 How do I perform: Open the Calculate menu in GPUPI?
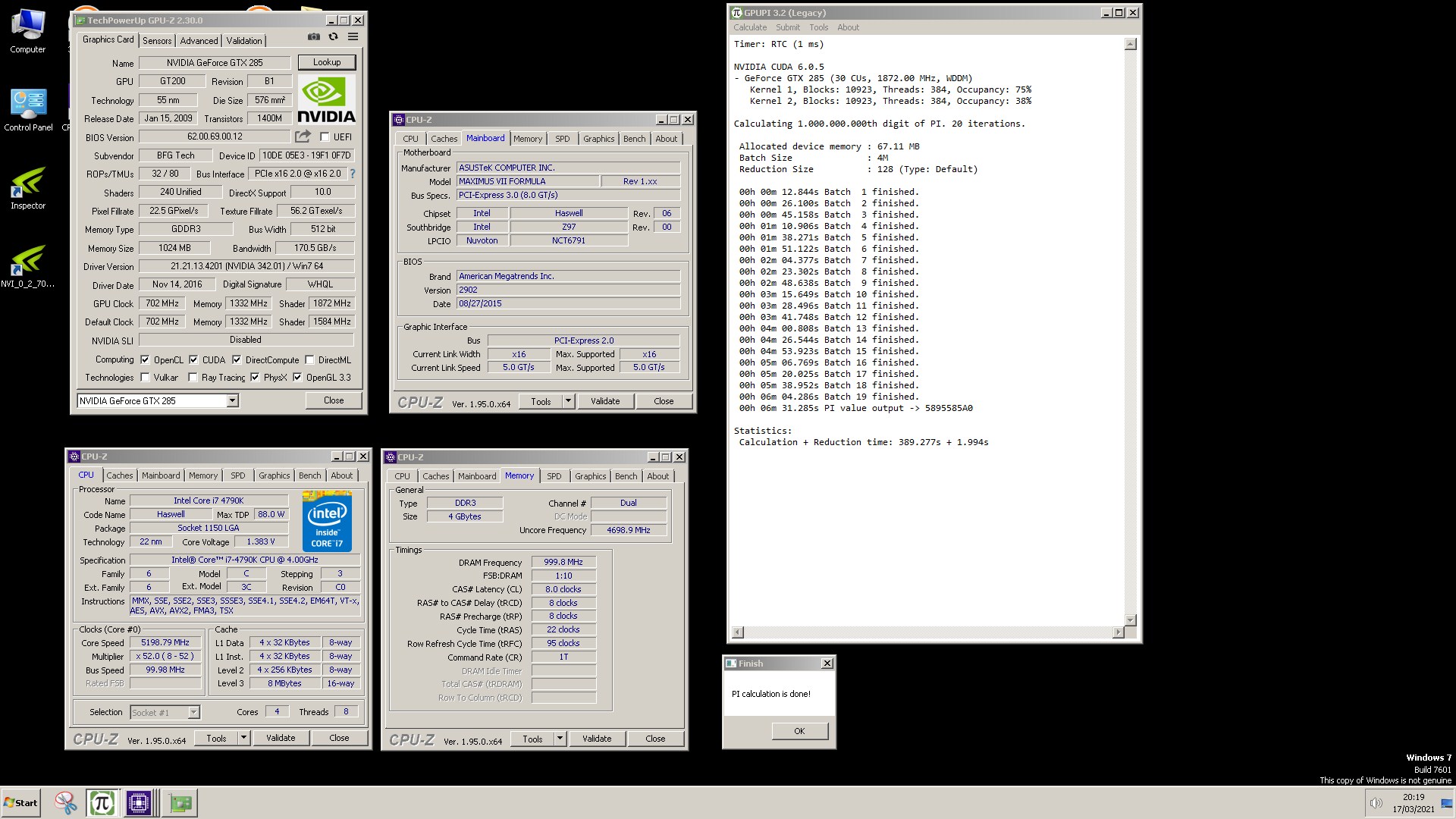pyautogui.click(x=750, y=27)
